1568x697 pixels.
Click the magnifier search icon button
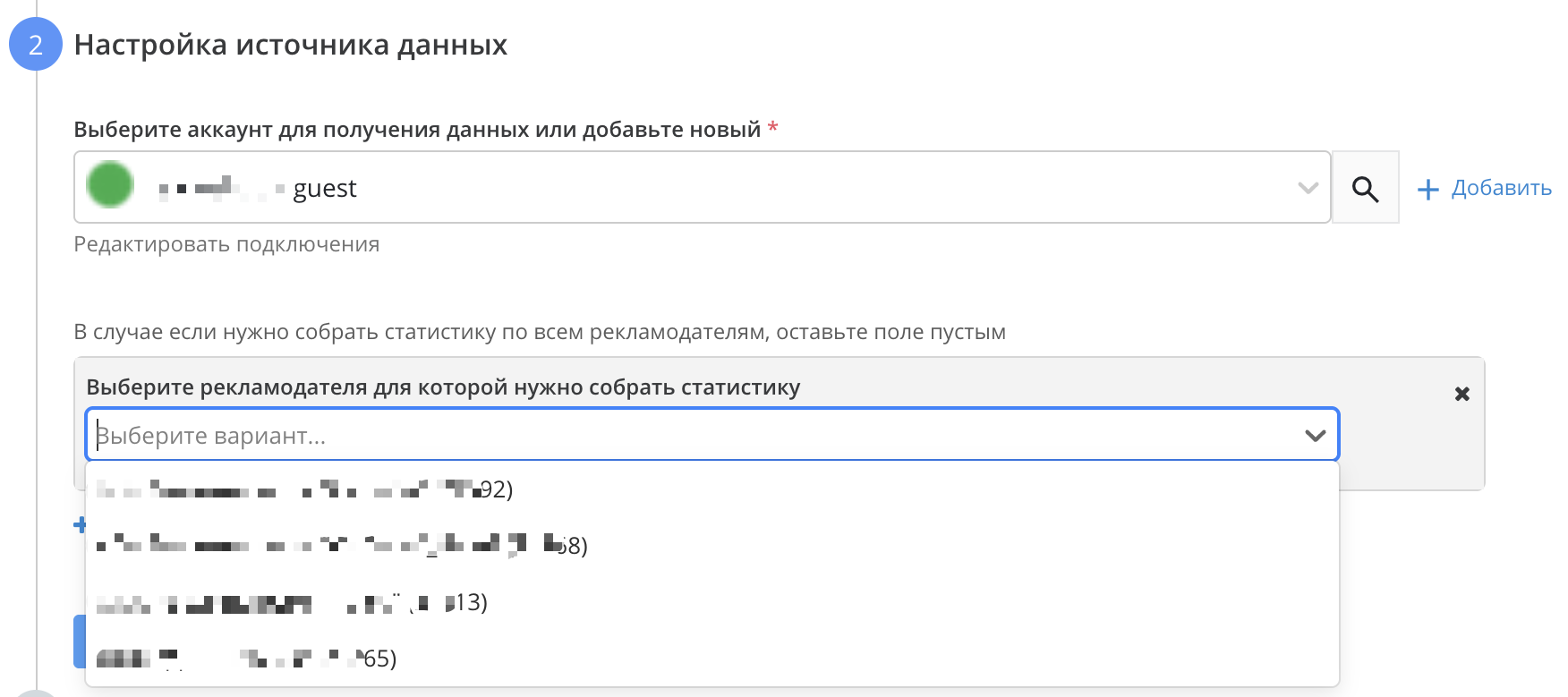[1365, 188]
